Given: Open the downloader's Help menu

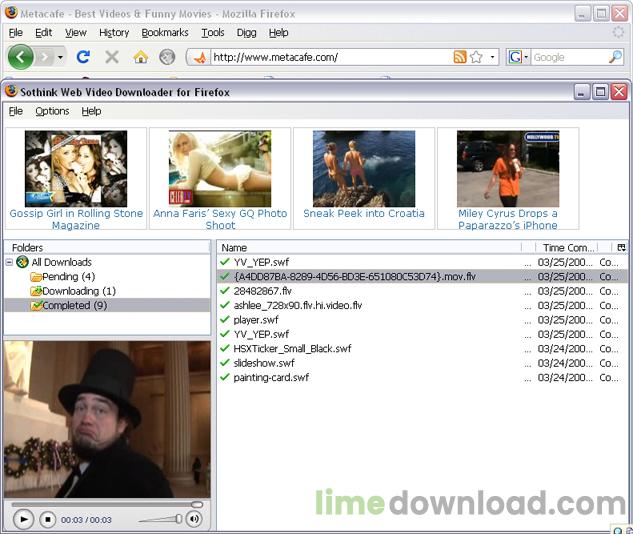Looking at the screenshot, I should click(91, 111).
